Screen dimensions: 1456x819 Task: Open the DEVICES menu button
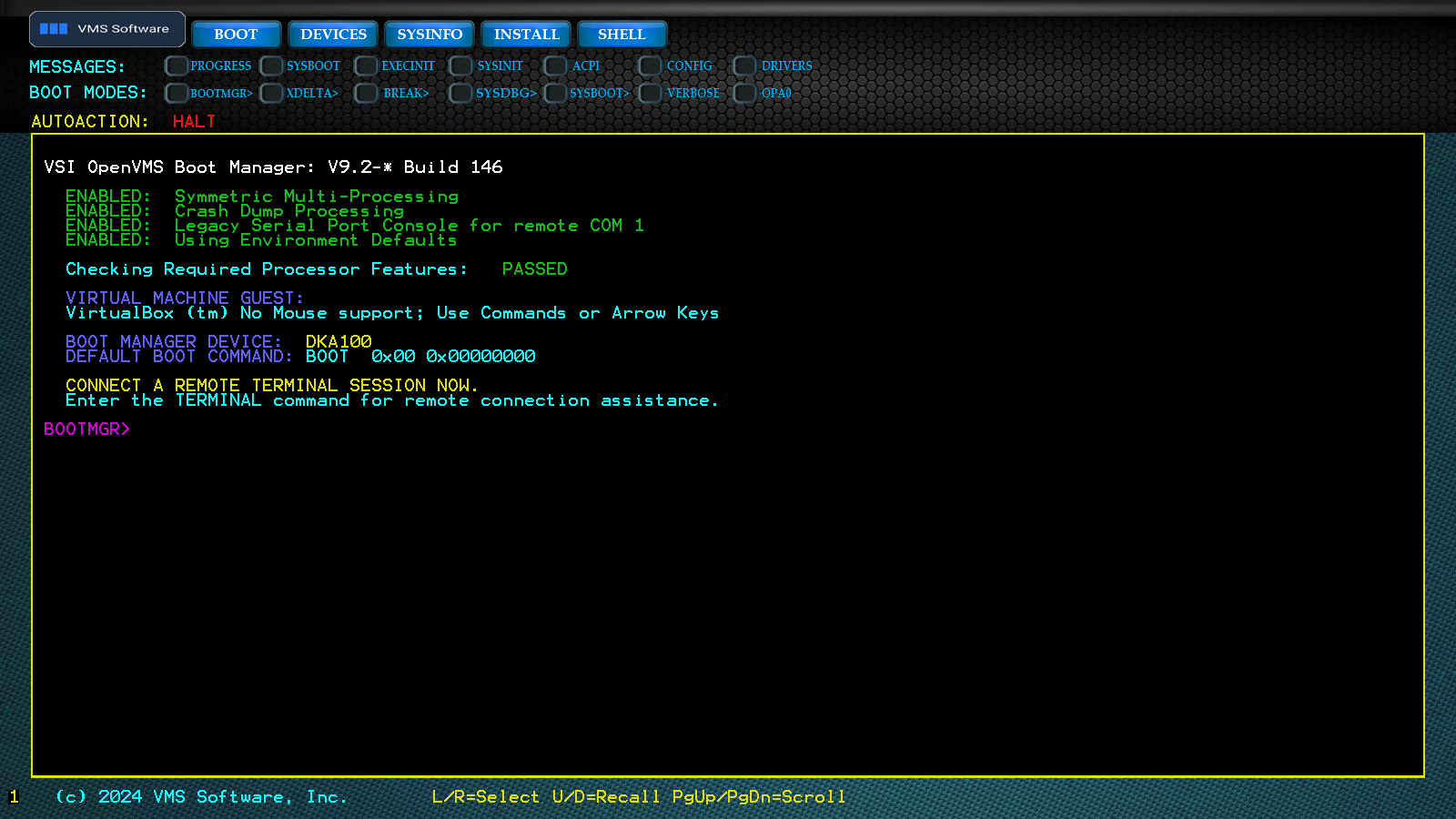coord(333,35)
